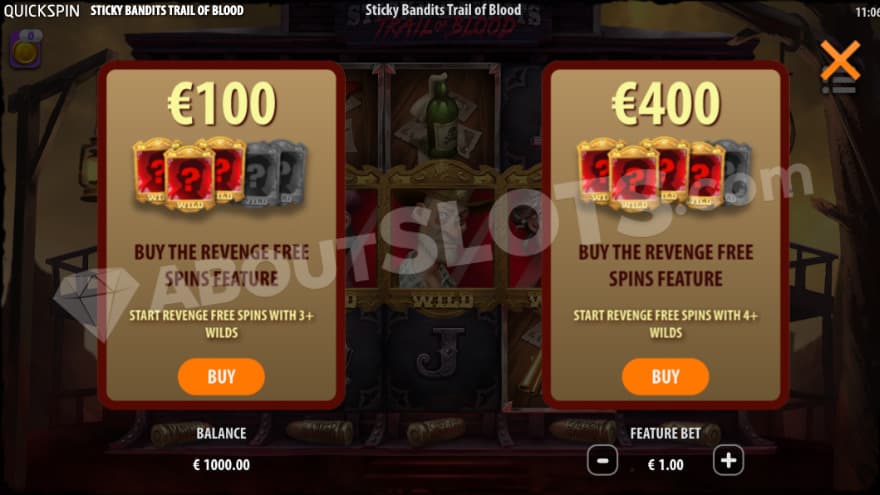This screenshot has height=495, width=880.
Task: Click the Sticky Bandits Trail of Blood title
Action: [443, 10]
